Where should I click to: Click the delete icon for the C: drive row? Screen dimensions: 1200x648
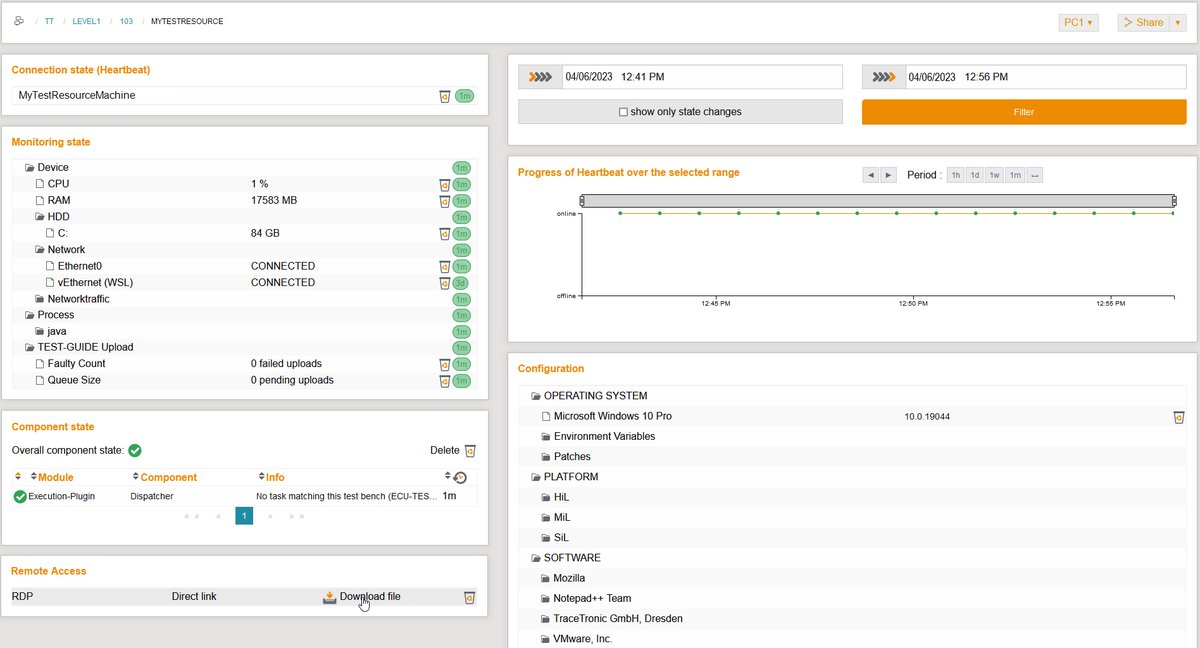pos(444,233)
